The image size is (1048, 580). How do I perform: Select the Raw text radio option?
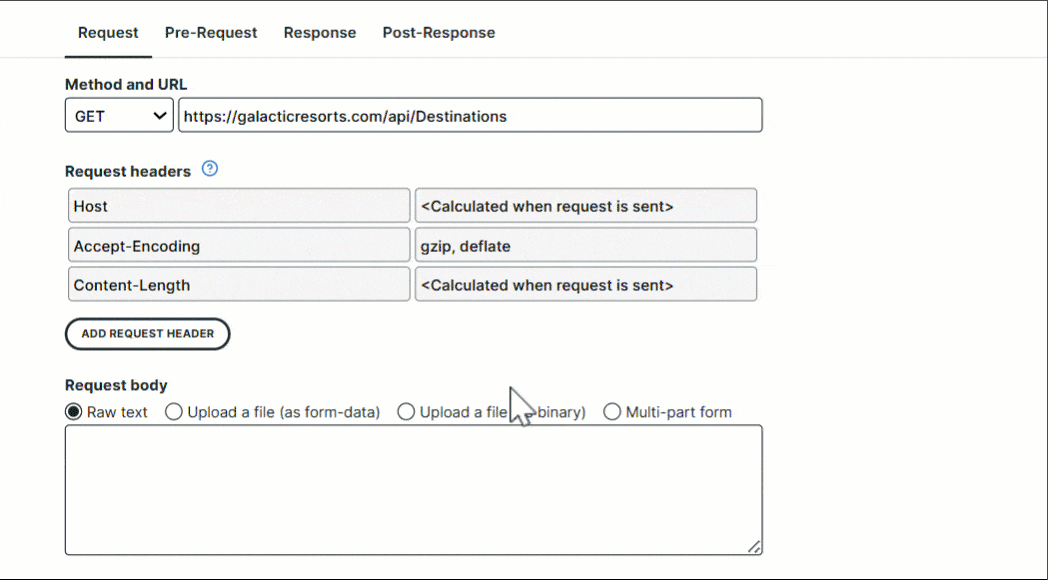pyautogui.click(x=74, y=412)
